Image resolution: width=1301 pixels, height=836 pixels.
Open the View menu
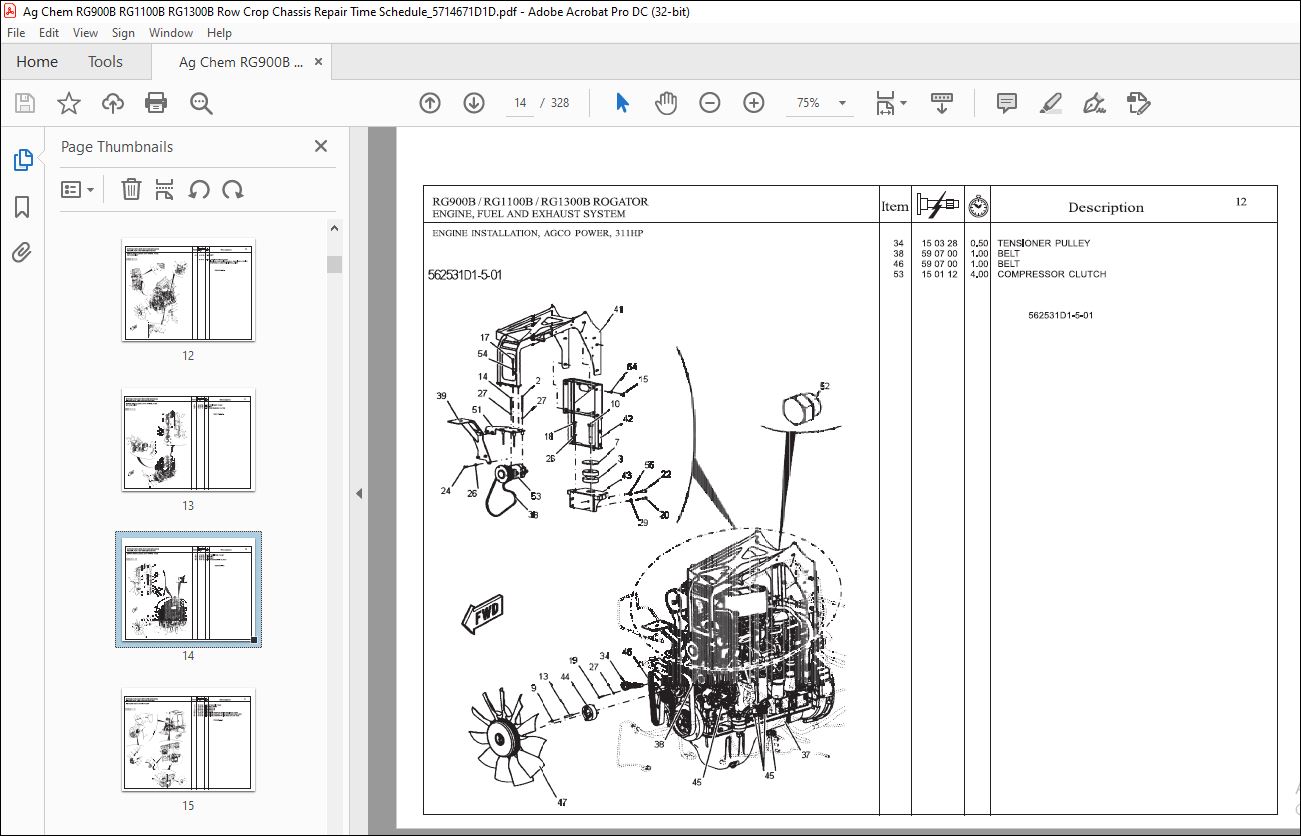point(86,33)
